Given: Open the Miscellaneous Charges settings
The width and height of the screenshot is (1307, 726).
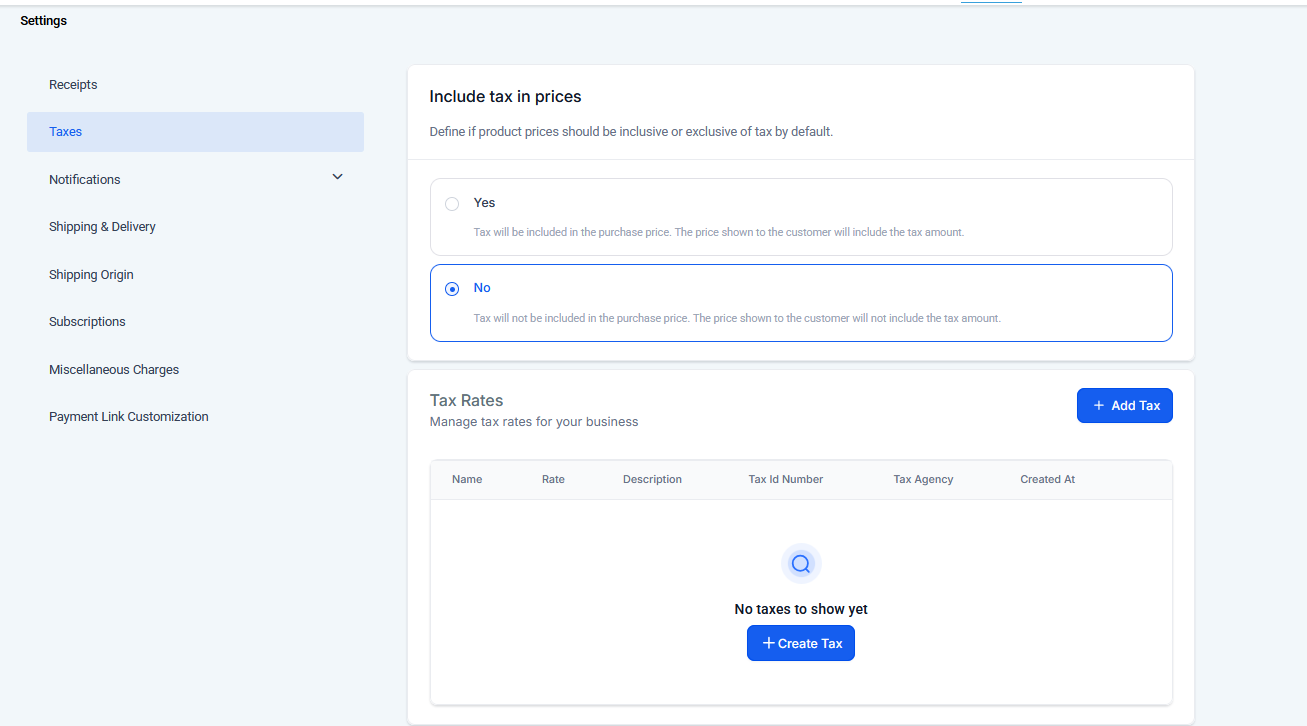Looking at the screenshot, I should 114,370.
